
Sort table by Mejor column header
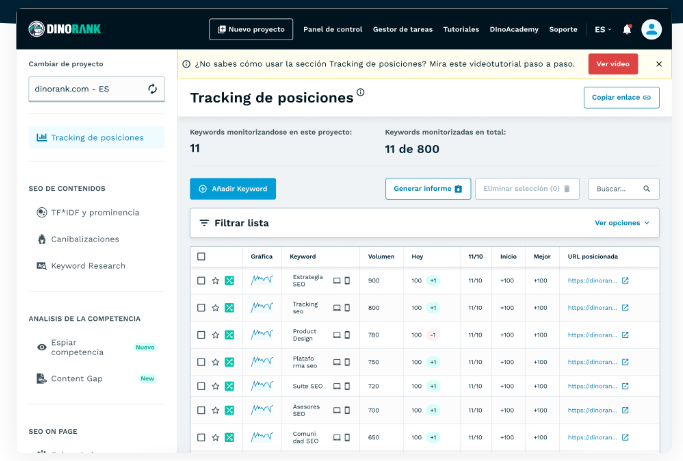pos(542,257)
